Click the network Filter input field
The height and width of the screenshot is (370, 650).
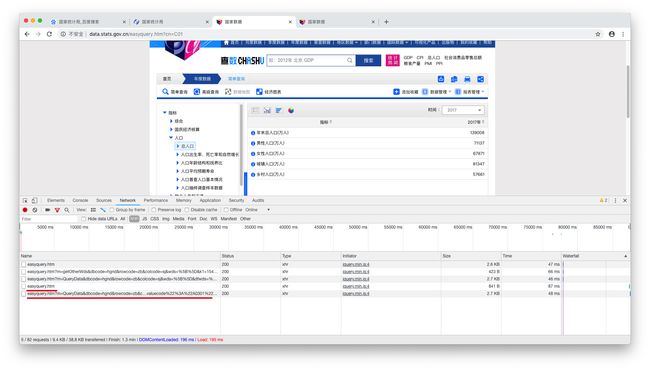[x=49, y=219]
